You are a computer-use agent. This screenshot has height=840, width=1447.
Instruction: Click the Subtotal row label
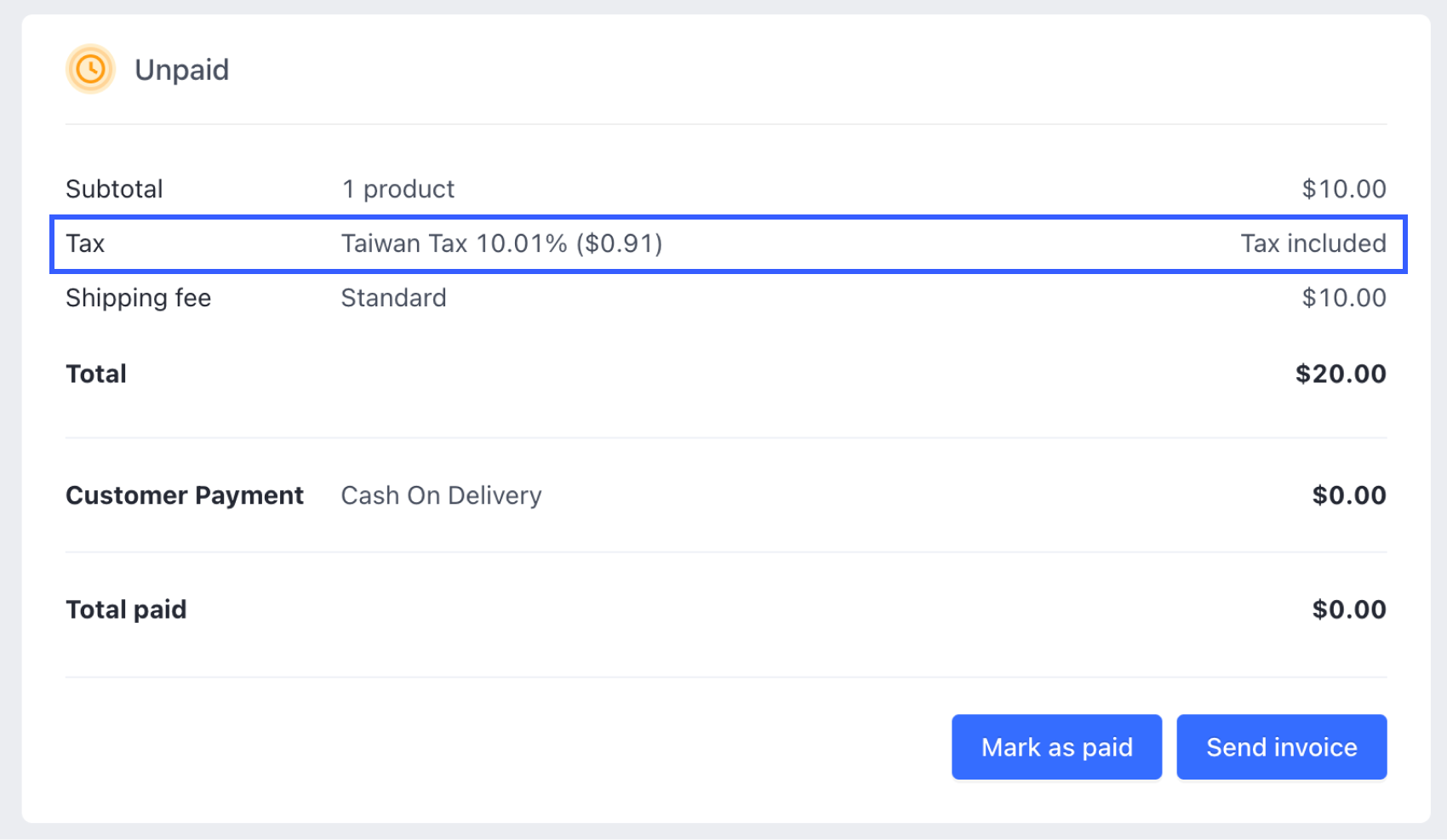click(x=114, y=189)
